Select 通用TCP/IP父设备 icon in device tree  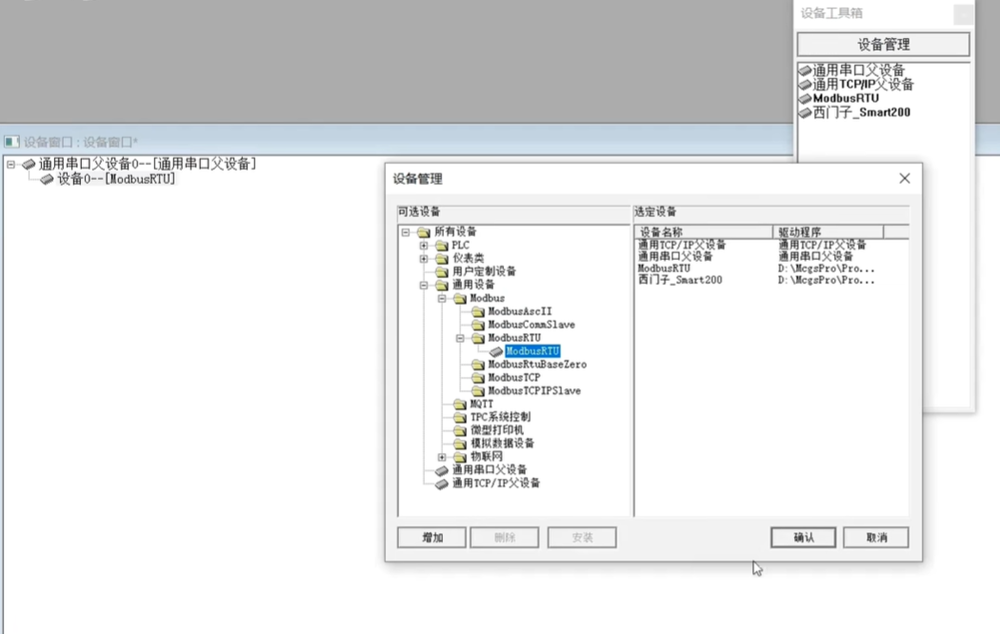[442, 483]
